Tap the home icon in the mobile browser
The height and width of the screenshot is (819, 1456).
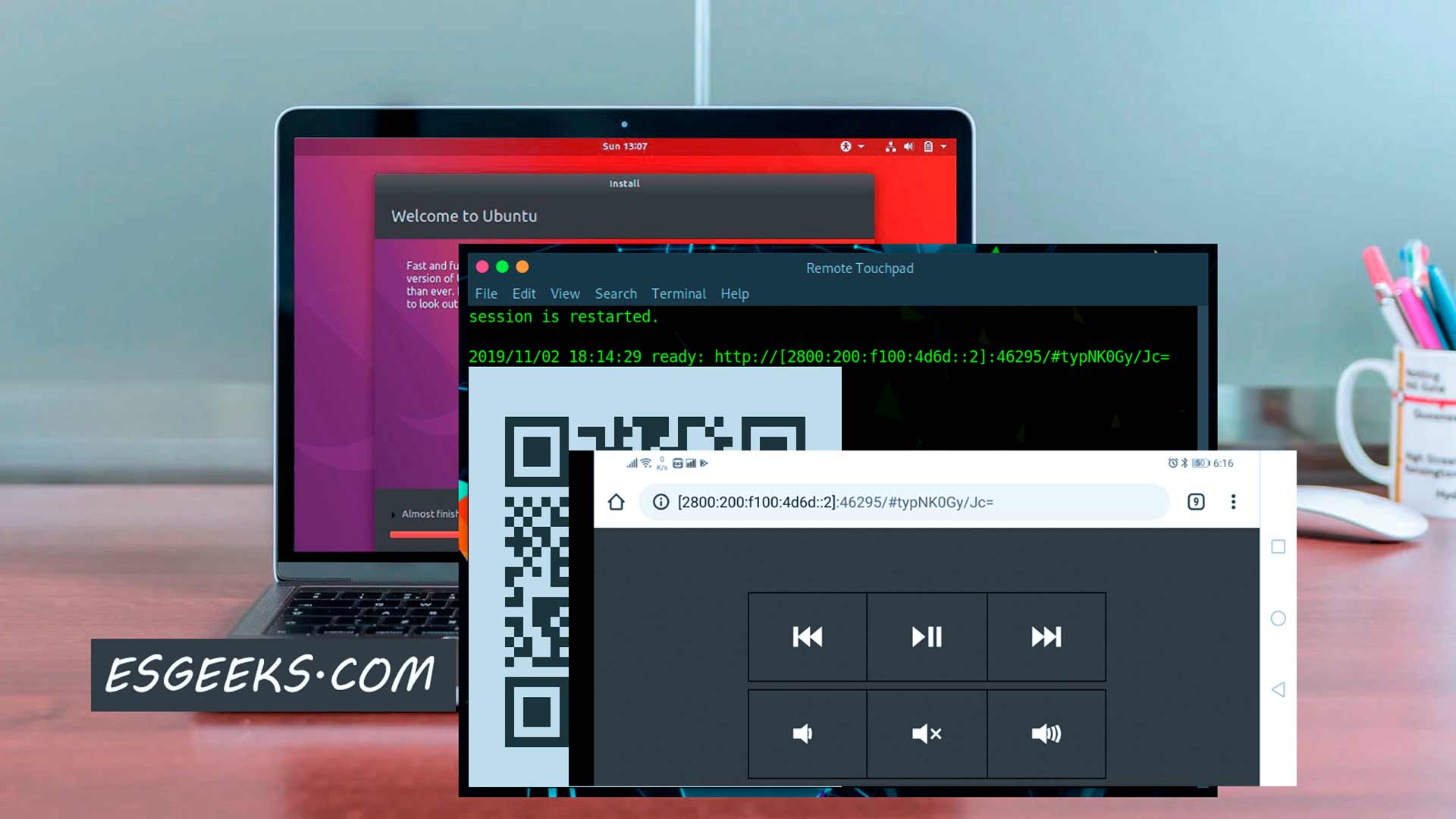616,501
